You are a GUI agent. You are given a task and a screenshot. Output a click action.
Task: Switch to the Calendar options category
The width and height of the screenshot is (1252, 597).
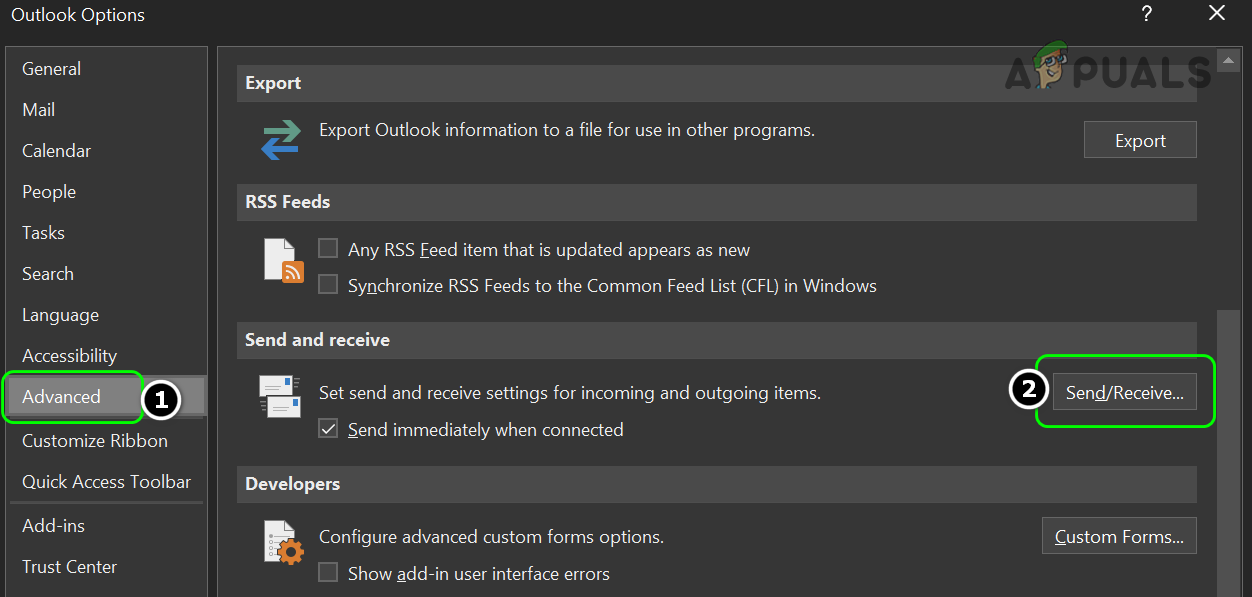tap(56, 151)
